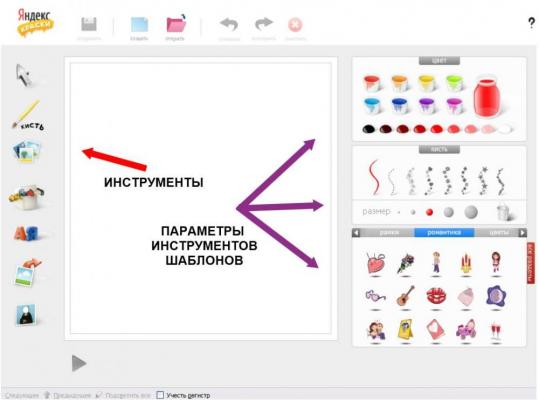Pick the magenta paint bucket
The width and height of the screenshot is (539, 400).
(454, 105)
